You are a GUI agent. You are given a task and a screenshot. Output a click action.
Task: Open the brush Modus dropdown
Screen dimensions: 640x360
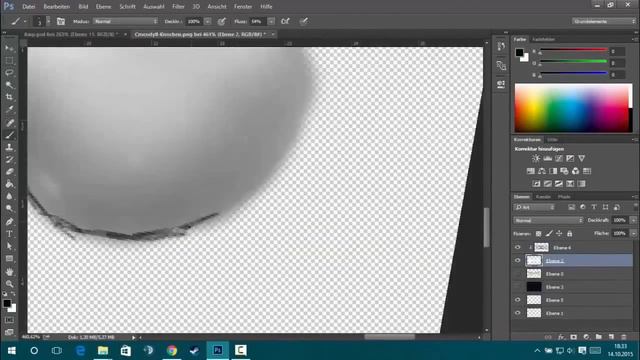pos(125,21)
